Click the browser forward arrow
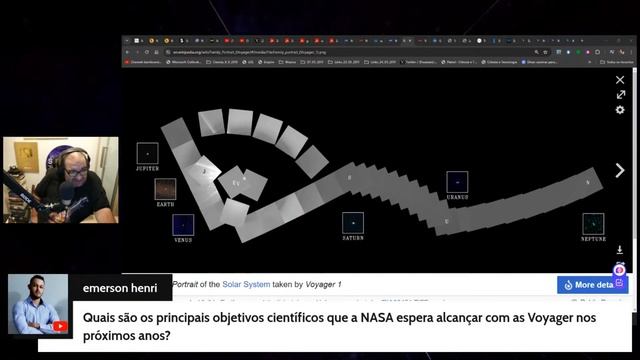 coord(137,52)
